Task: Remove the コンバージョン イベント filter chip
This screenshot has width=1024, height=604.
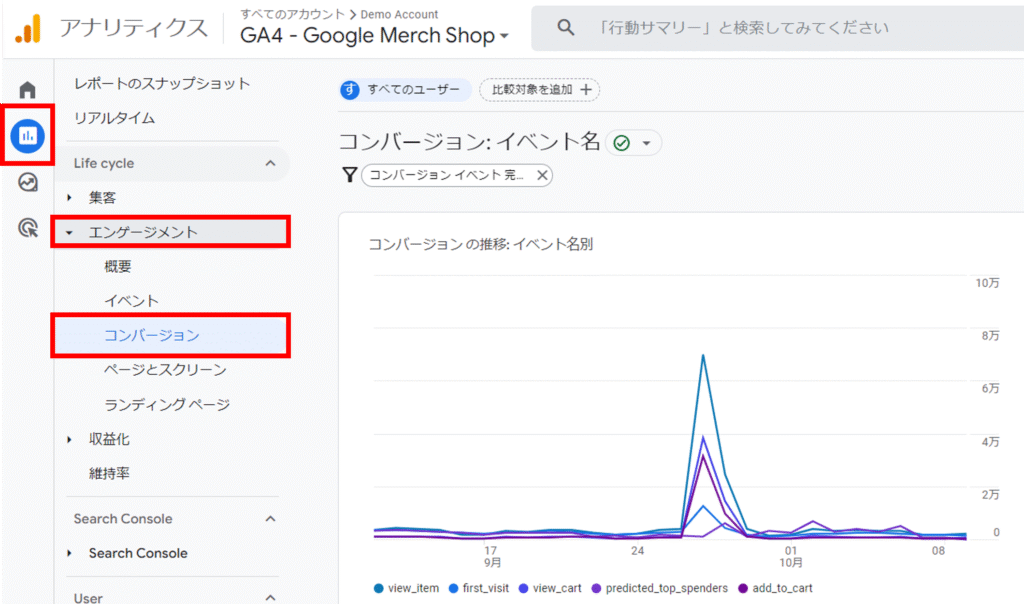Action: tap(541, 175)
